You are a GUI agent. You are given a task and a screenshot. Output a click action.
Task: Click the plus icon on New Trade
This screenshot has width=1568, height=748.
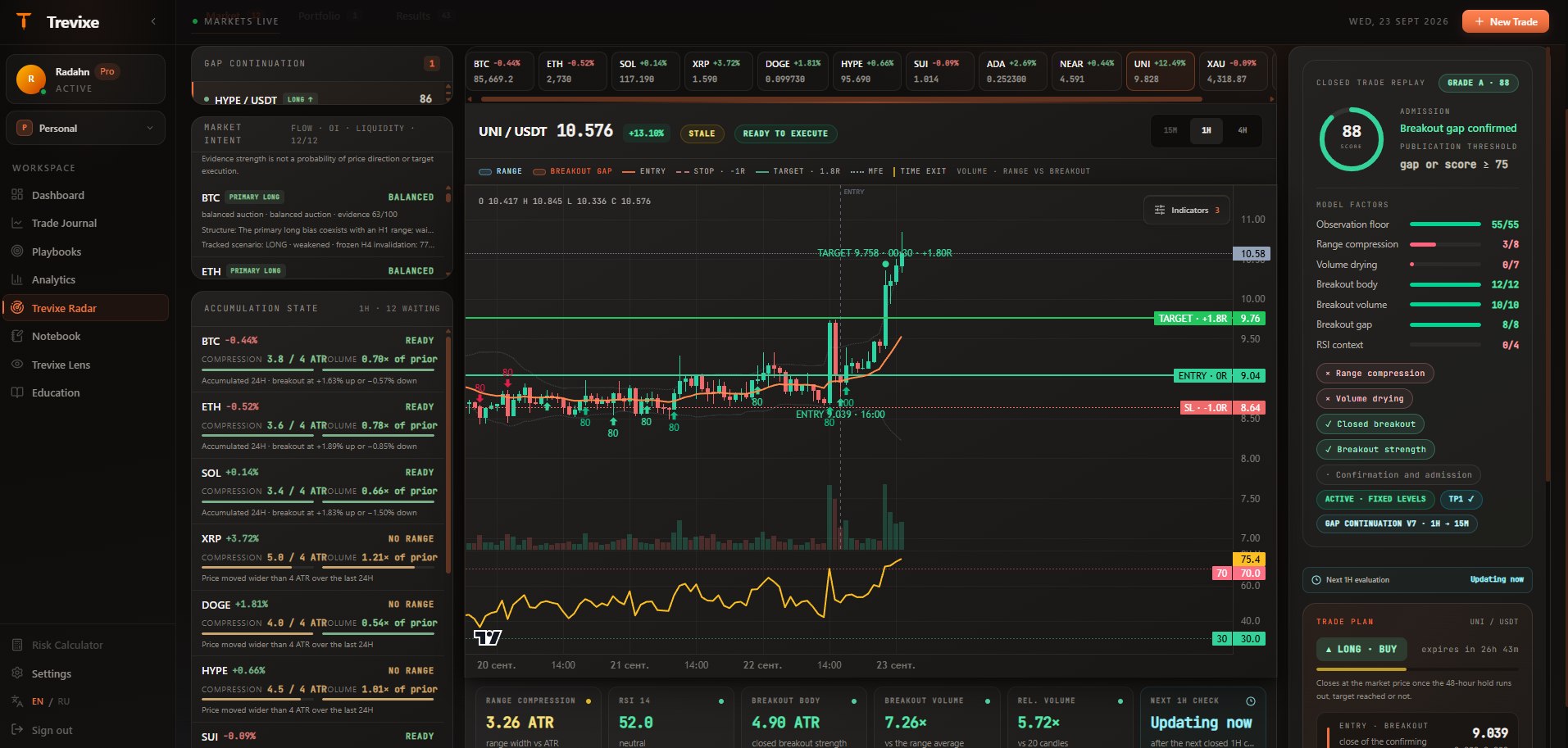(1479, 21)
